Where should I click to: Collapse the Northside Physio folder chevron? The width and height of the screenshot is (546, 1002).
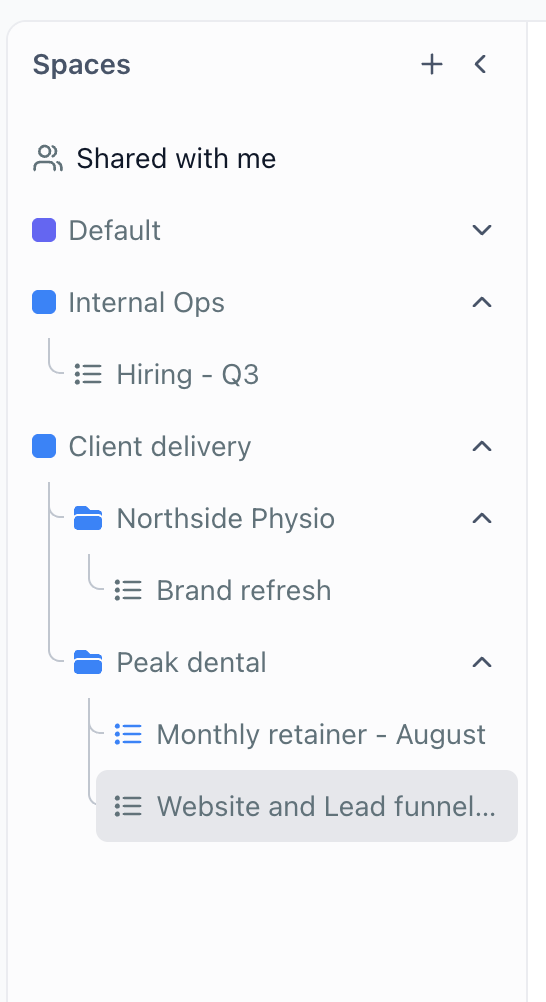pyautogui.click(x=481, y=518)
